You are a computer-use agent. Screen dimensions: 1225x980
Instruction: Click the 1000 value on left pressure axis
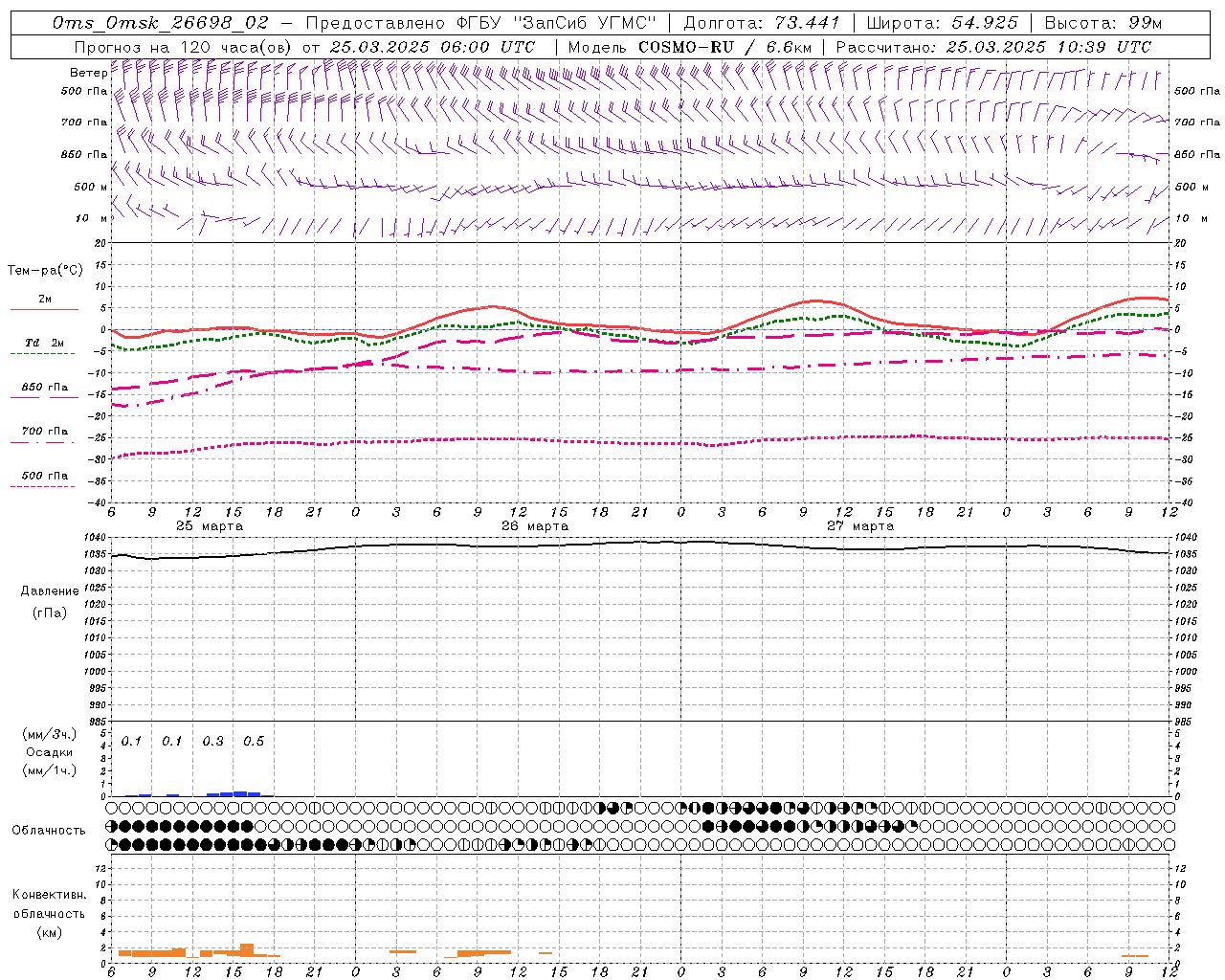[x=95, y=672]
